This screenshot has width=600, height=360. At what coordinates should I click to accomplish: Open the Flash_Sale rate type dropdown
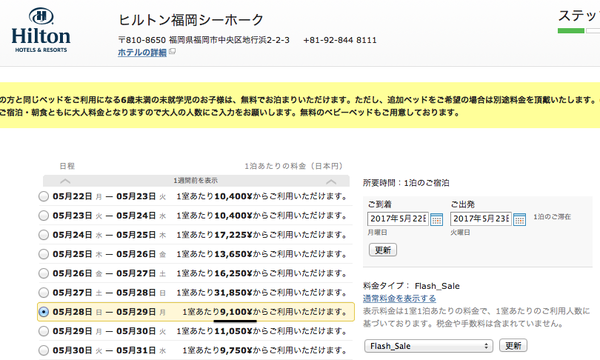pyautogui.click(x=429, y=346)
